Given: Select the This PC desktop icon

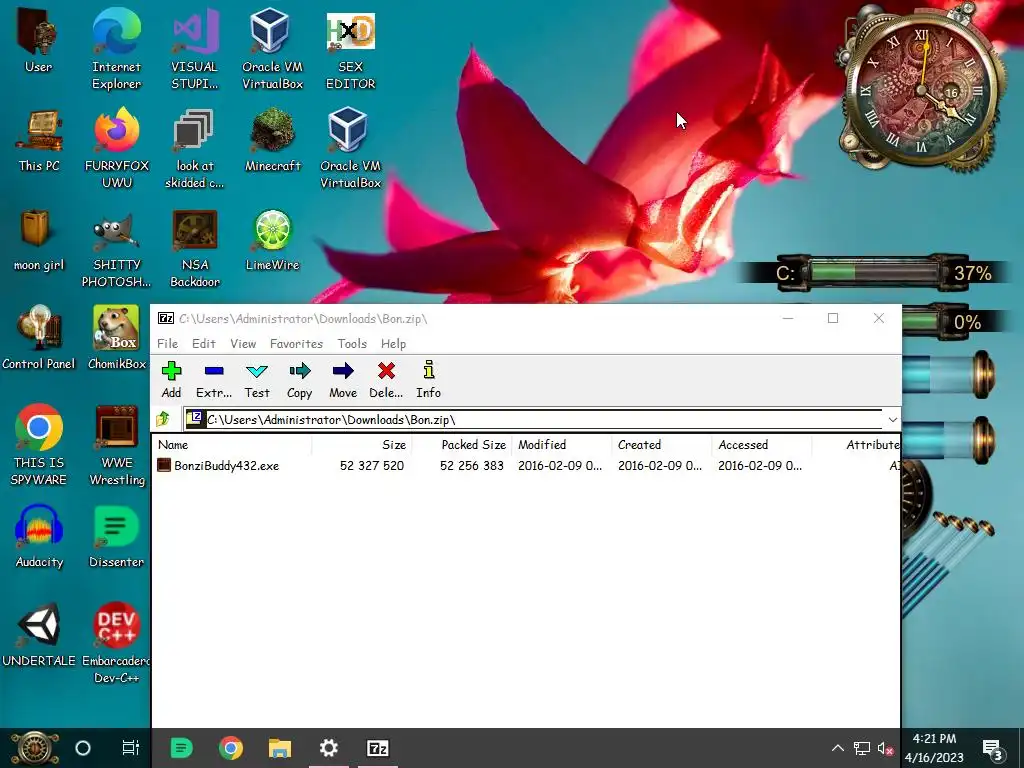Looking at the screenshot, I should (39, 140).
